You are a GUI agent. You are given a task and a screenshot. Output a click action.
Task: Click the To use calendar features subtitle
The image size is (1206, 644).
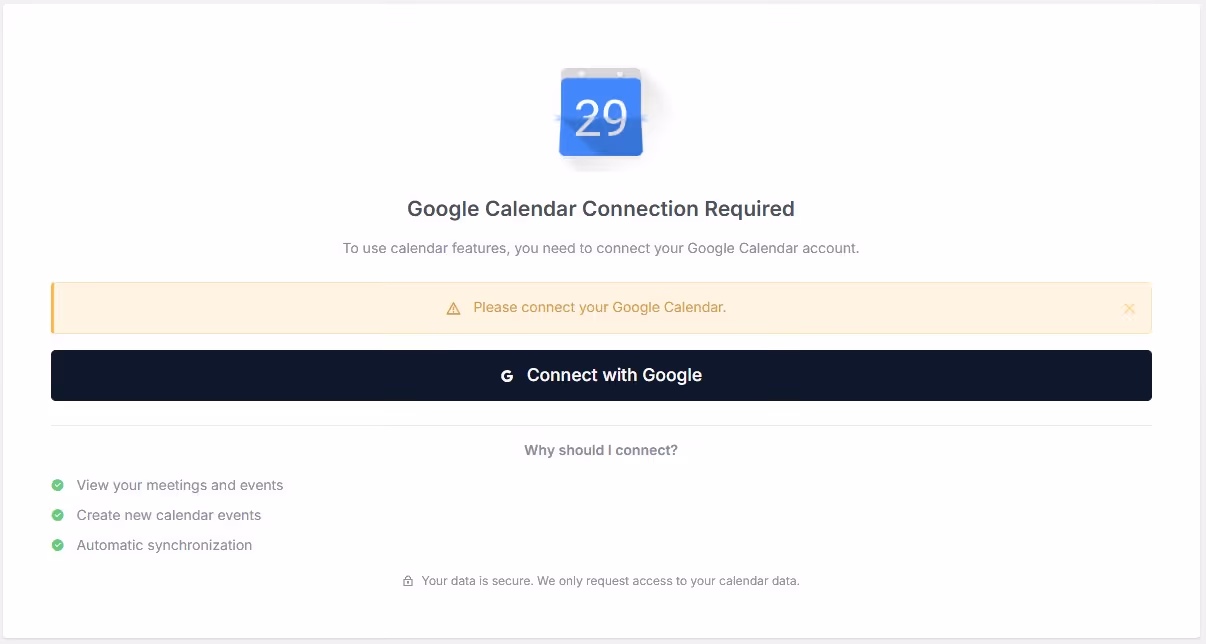point(601,248)
